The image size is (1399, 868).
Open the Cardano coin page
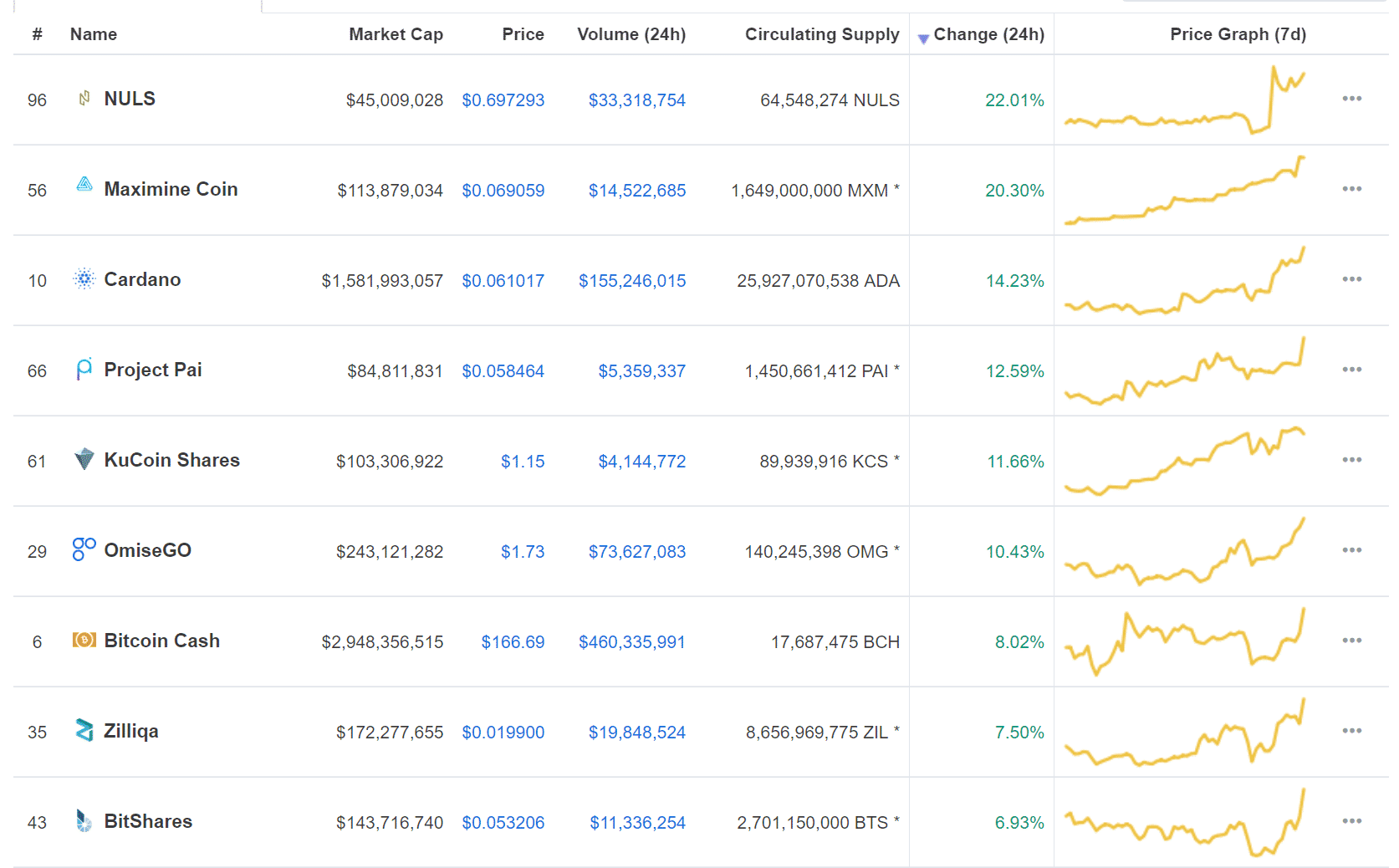142,279
